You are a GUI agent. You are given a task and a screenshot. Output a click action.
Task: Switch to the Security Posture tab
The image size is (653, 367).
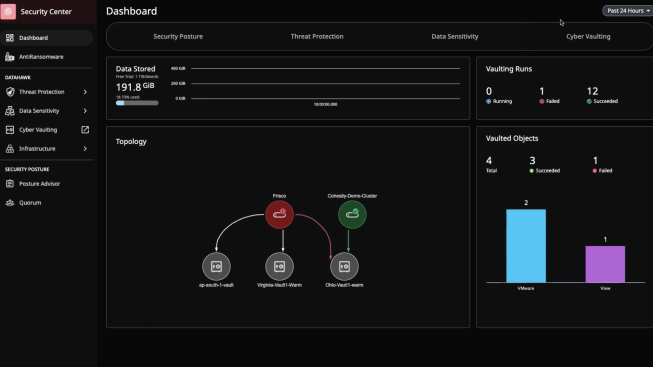(x=178, y=37)
